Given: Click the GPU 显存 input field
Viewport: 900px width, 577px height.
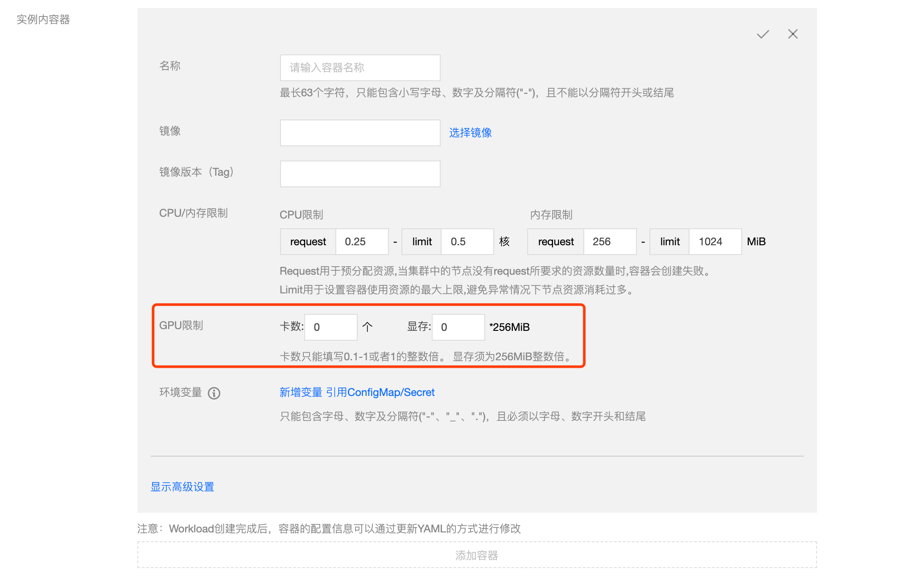Looking at the screenshot, I should pos(458,327).
